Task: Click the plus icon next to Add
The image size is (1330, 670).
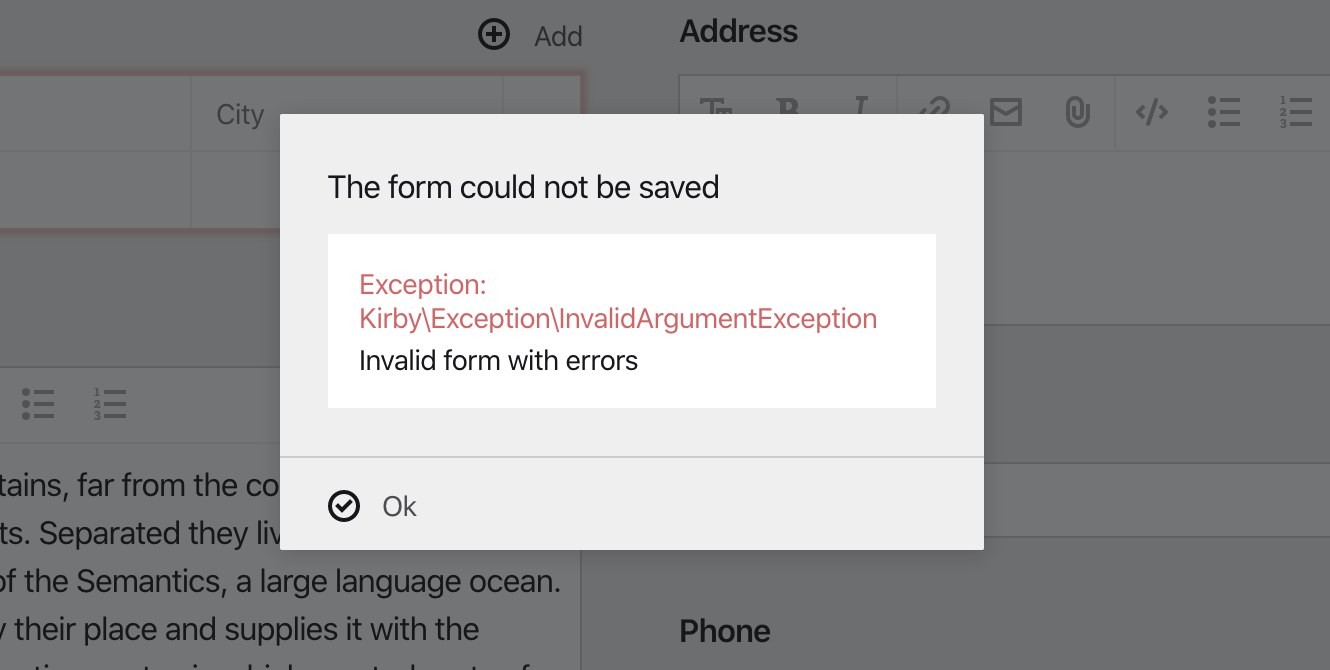Action: click(x=493, y=33)
